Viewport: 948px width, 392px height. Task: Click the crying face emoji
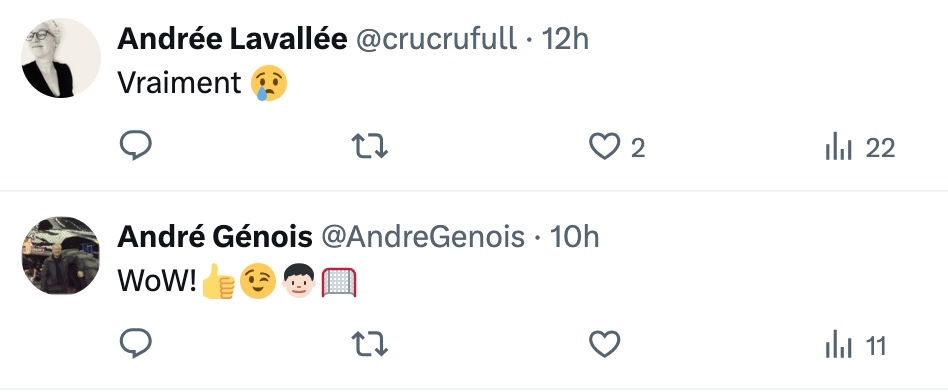[x=269, y=83]
